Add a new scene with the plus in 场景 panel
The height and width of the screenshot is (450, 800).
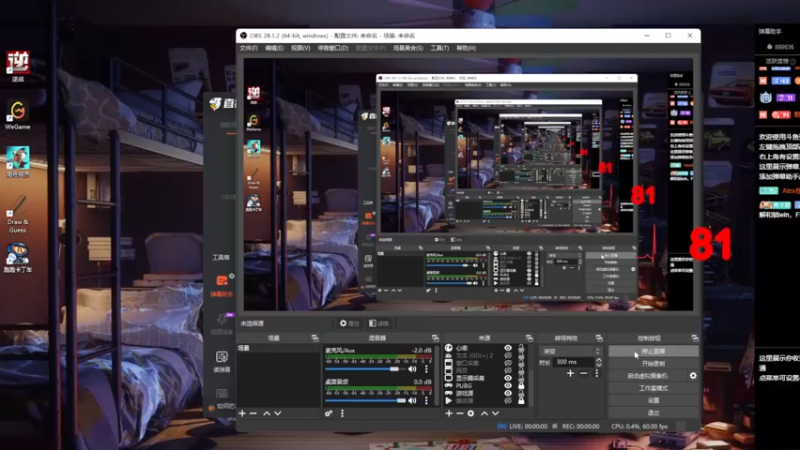tap(242, 413)
